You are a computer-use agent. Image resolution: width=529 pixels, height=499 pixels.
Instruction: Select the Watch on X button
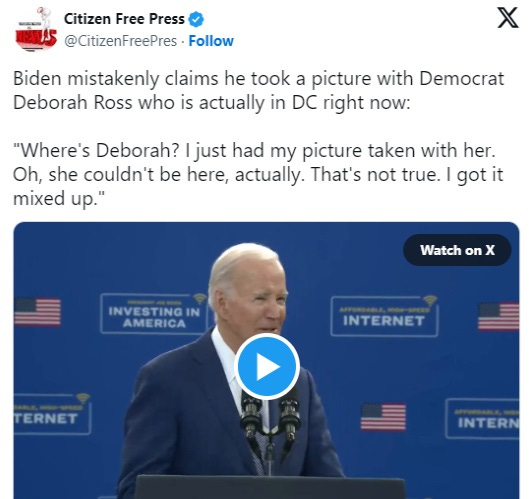click(457, 250)
